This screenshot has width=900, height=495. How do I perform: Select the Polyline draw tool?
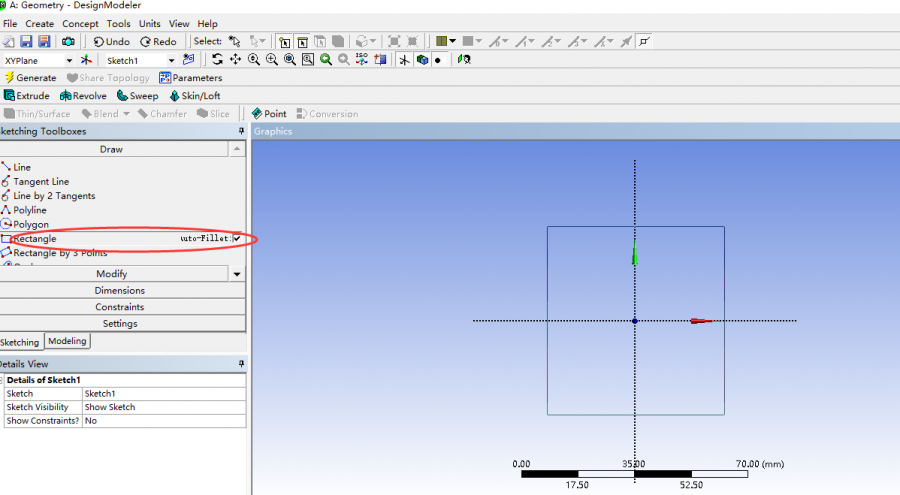[29, 210]
